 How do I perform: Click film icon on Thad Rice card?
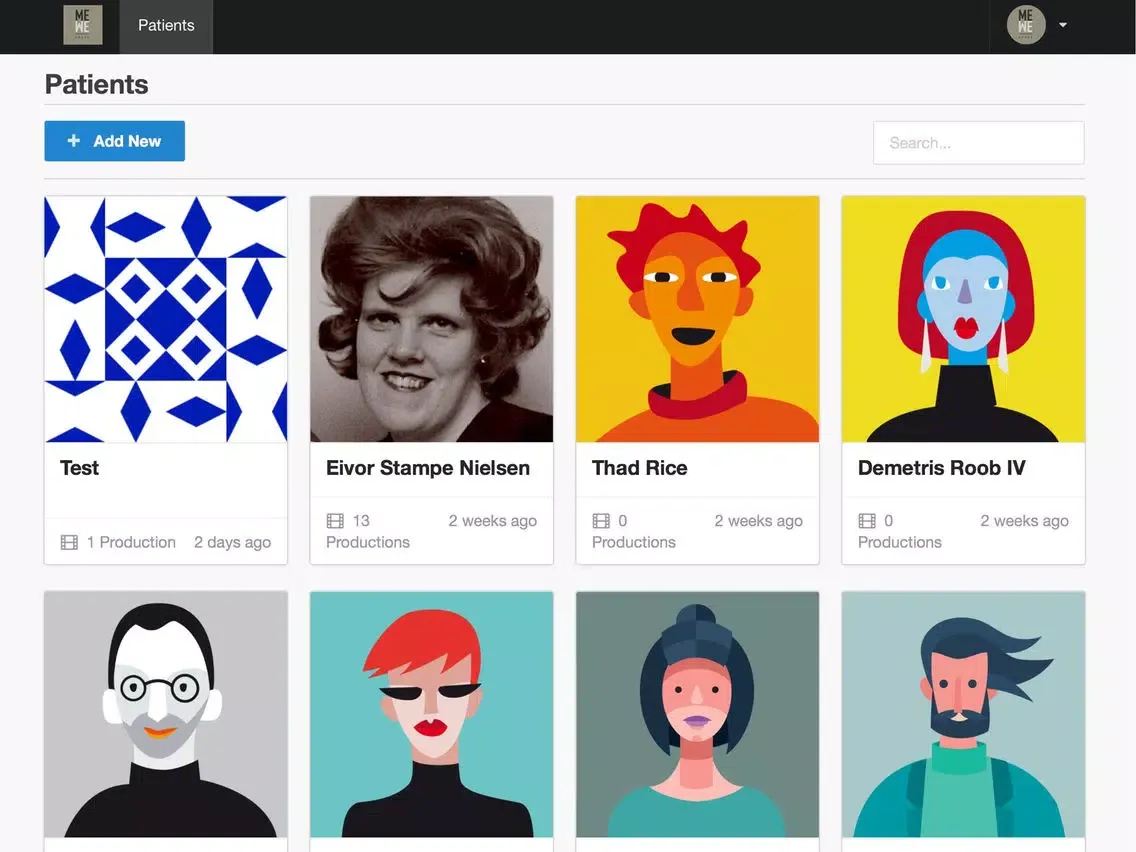coord(601,521)
